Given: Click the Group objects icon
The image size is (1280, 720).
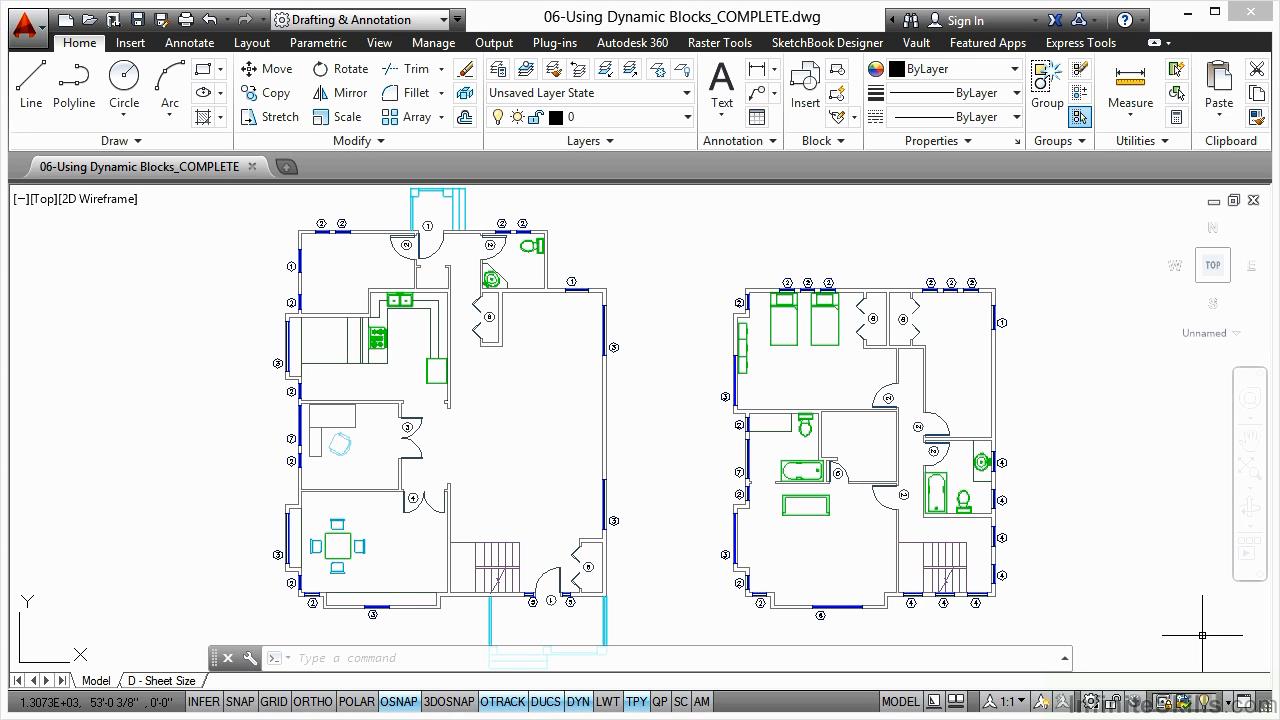Looking at the screenshot, I should (1047, 83).
